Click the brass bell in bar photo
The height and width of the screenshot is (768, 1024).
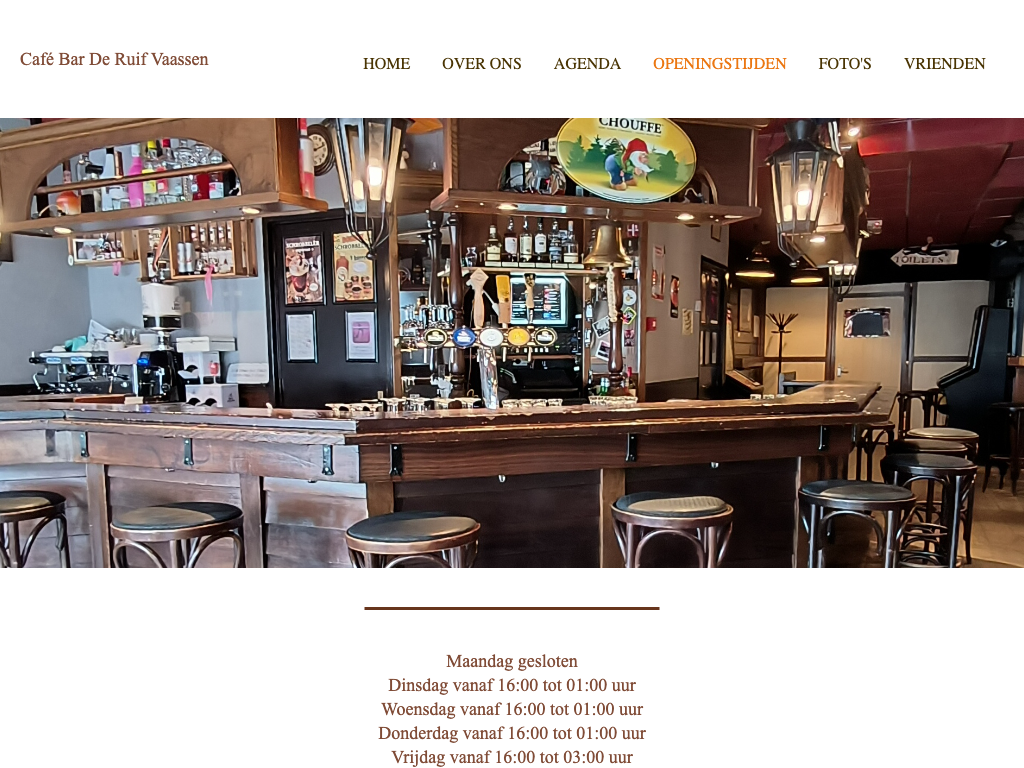point(607,245)
